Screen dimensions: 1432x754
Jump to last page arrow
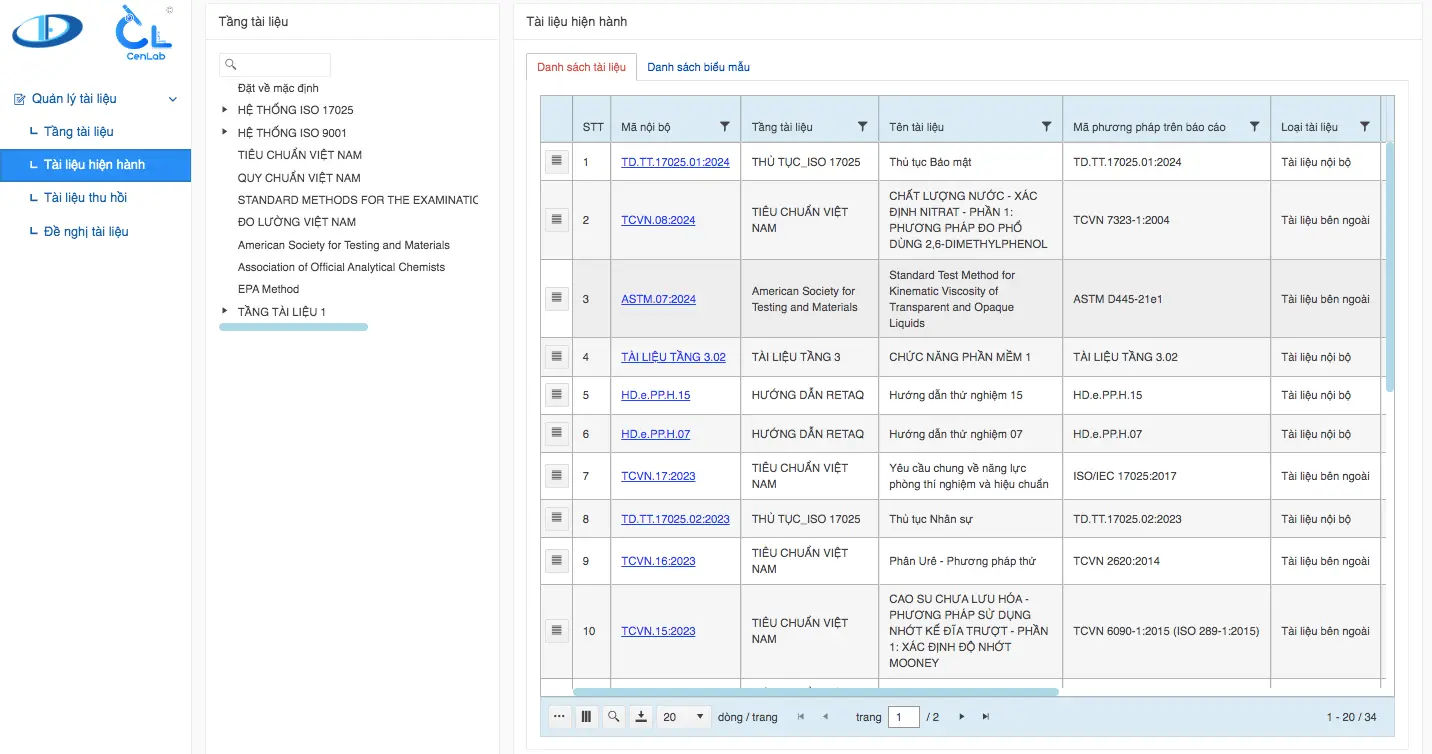point(986,717)
